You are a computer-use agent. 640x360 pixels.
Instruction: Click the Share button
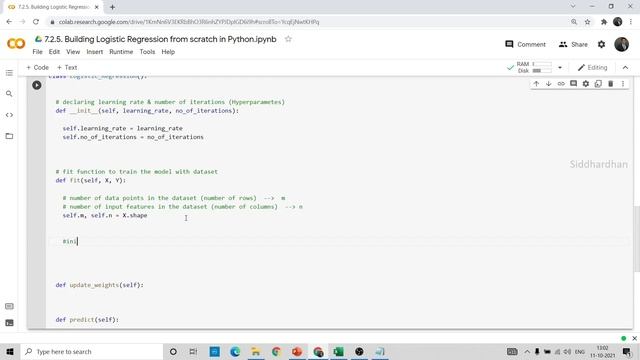point(573,44)
